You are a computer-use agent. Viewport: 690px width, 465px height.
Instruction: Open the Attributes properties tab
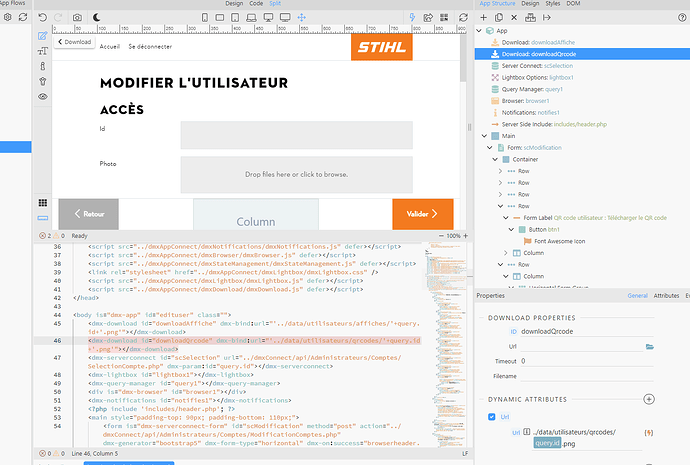tap(666, 296)
